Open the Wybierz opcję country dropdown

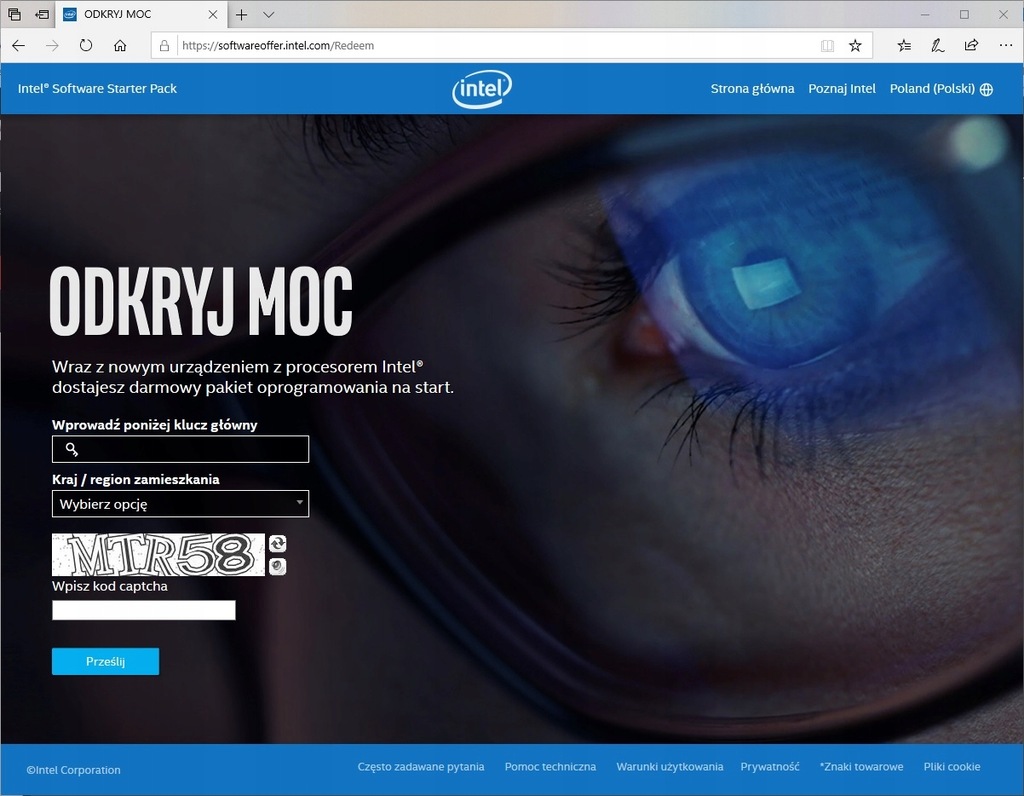click(180, 504)
